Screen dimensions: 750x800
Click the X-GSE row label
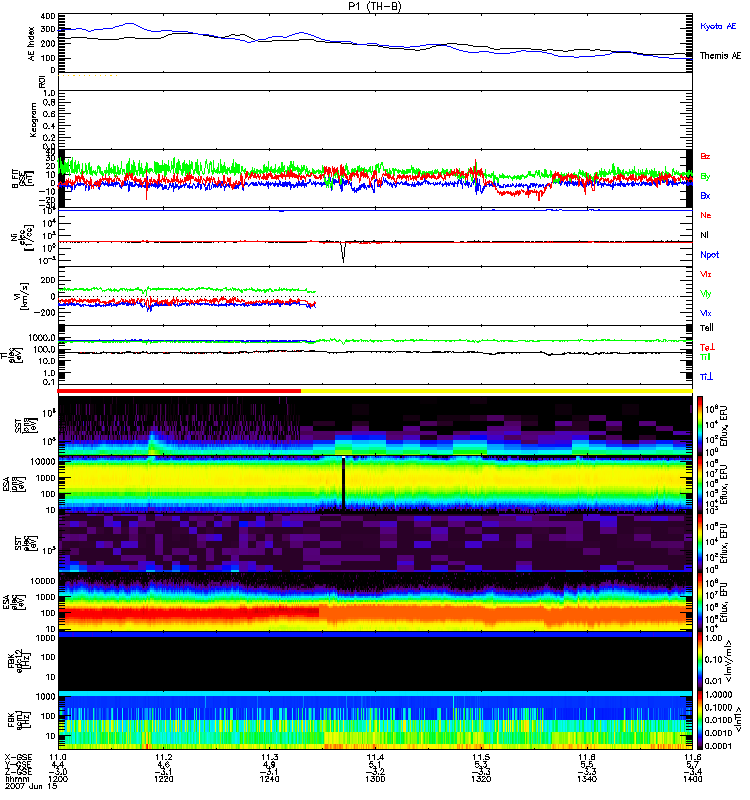pyautogui.click(x=18, y=758)
